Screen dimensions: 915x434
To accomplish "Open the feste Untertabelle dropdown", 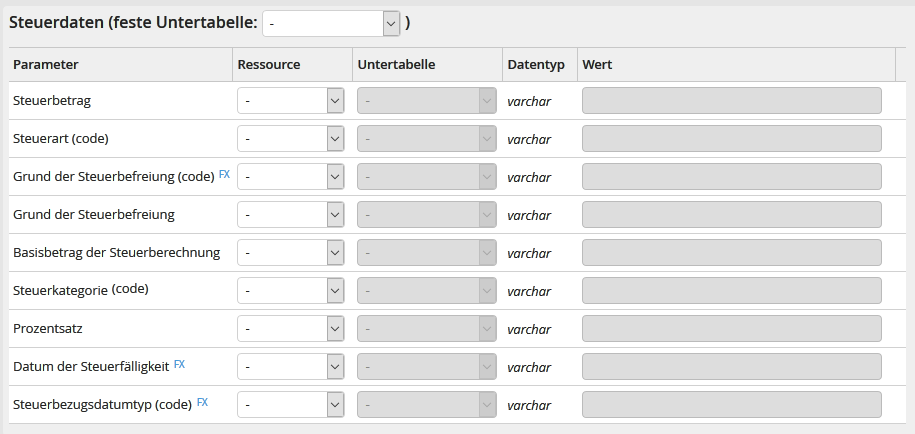I will tap(331, 23).
